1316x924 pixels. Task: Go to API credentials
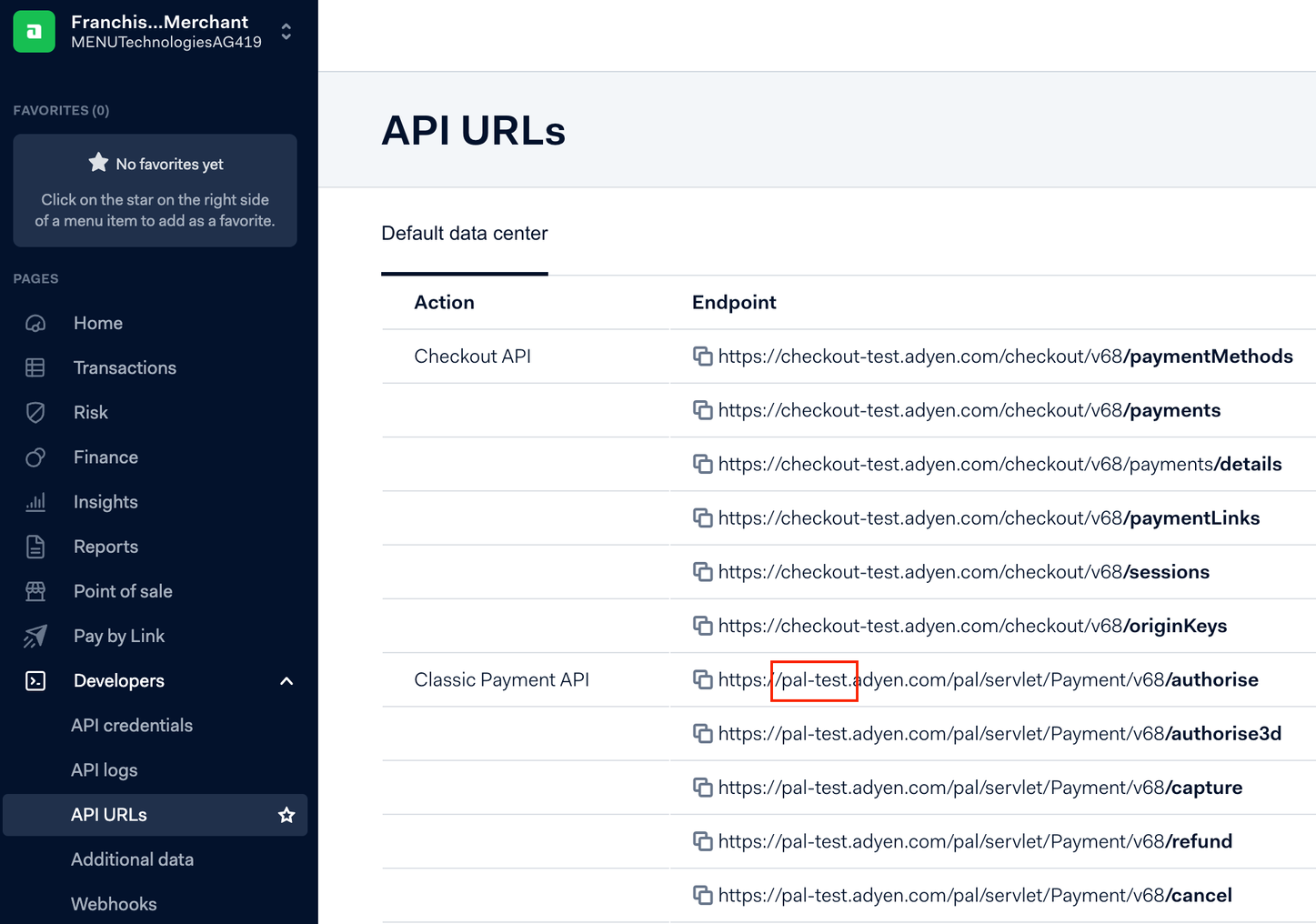point(132,725)
